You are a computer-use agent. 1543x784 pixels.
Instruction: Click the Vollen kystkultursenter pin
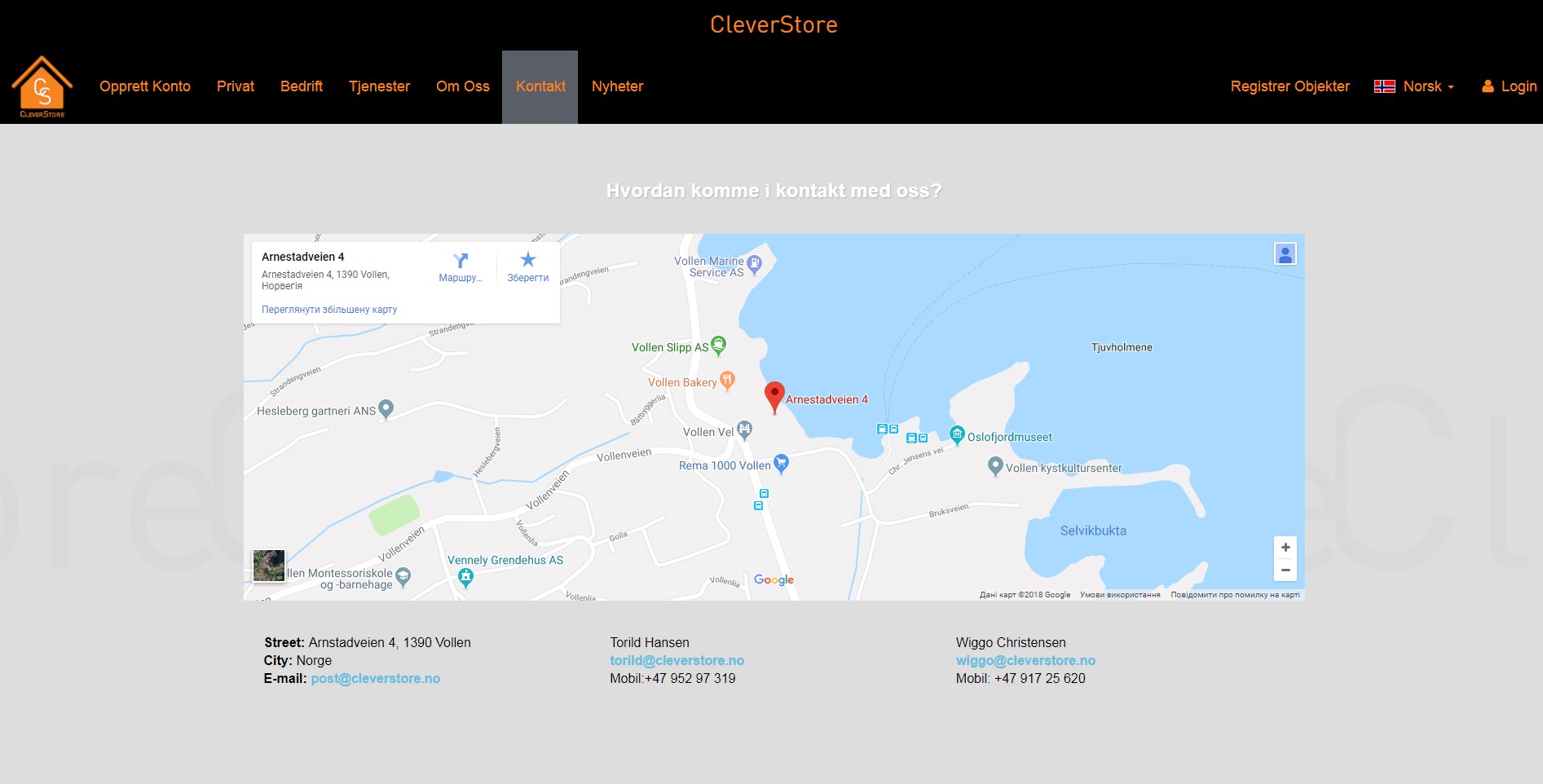[994, 466]
